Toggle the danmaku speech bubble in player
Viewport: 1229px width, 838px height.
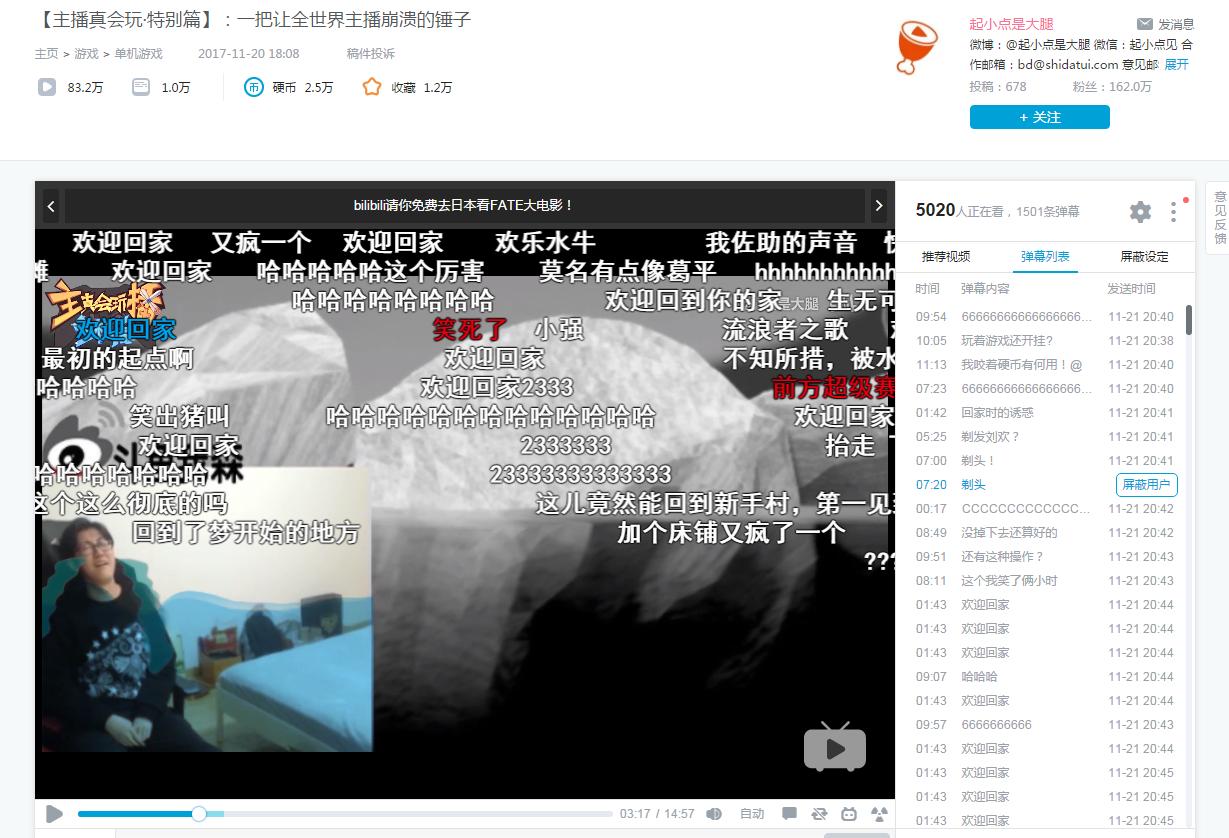[x=790, y=814]
